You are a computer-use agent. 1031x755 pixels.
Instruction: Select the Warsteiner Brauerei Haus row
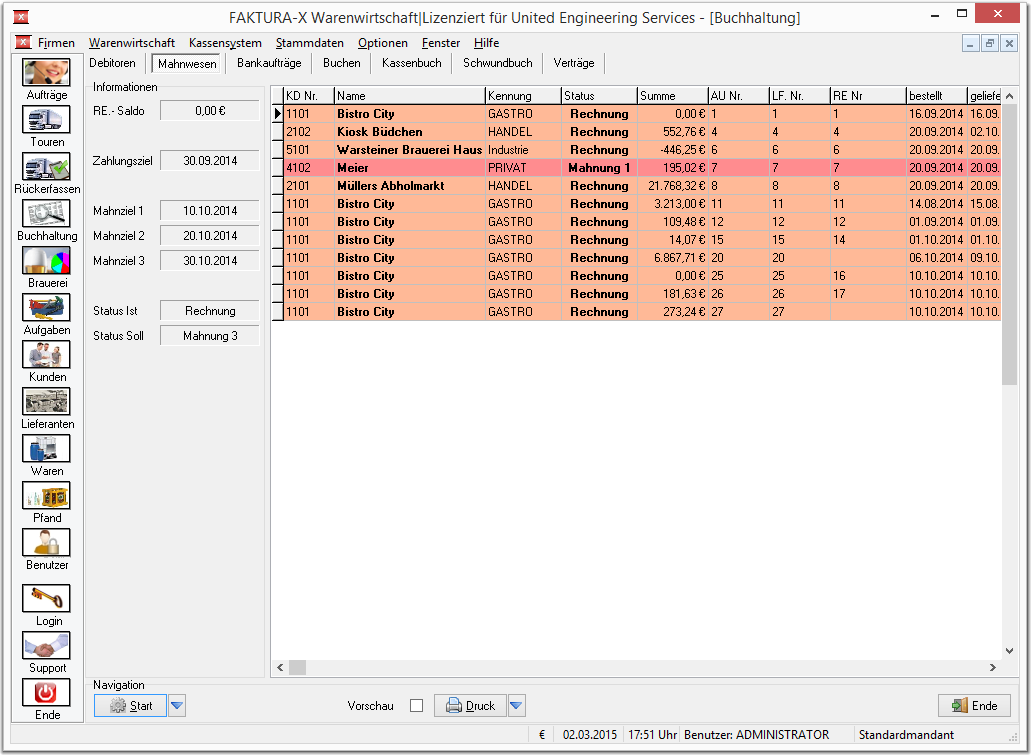coord(642,150)
